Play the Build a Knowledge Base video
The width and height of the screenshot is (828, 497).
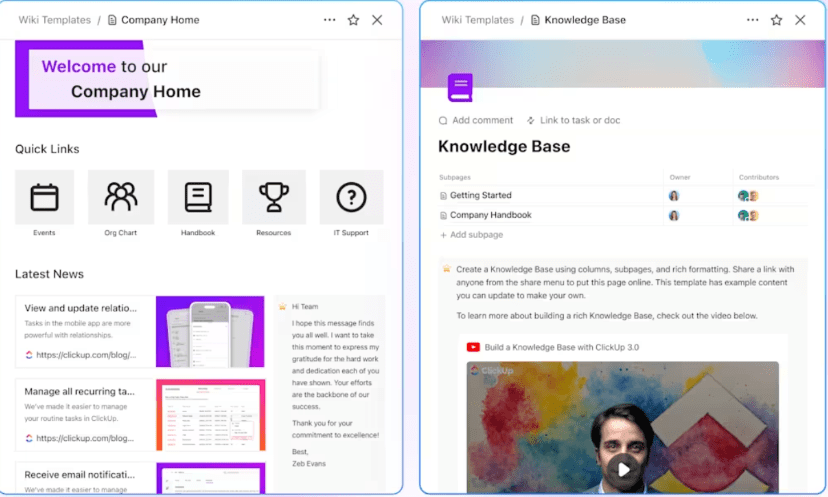coord(623,469)
